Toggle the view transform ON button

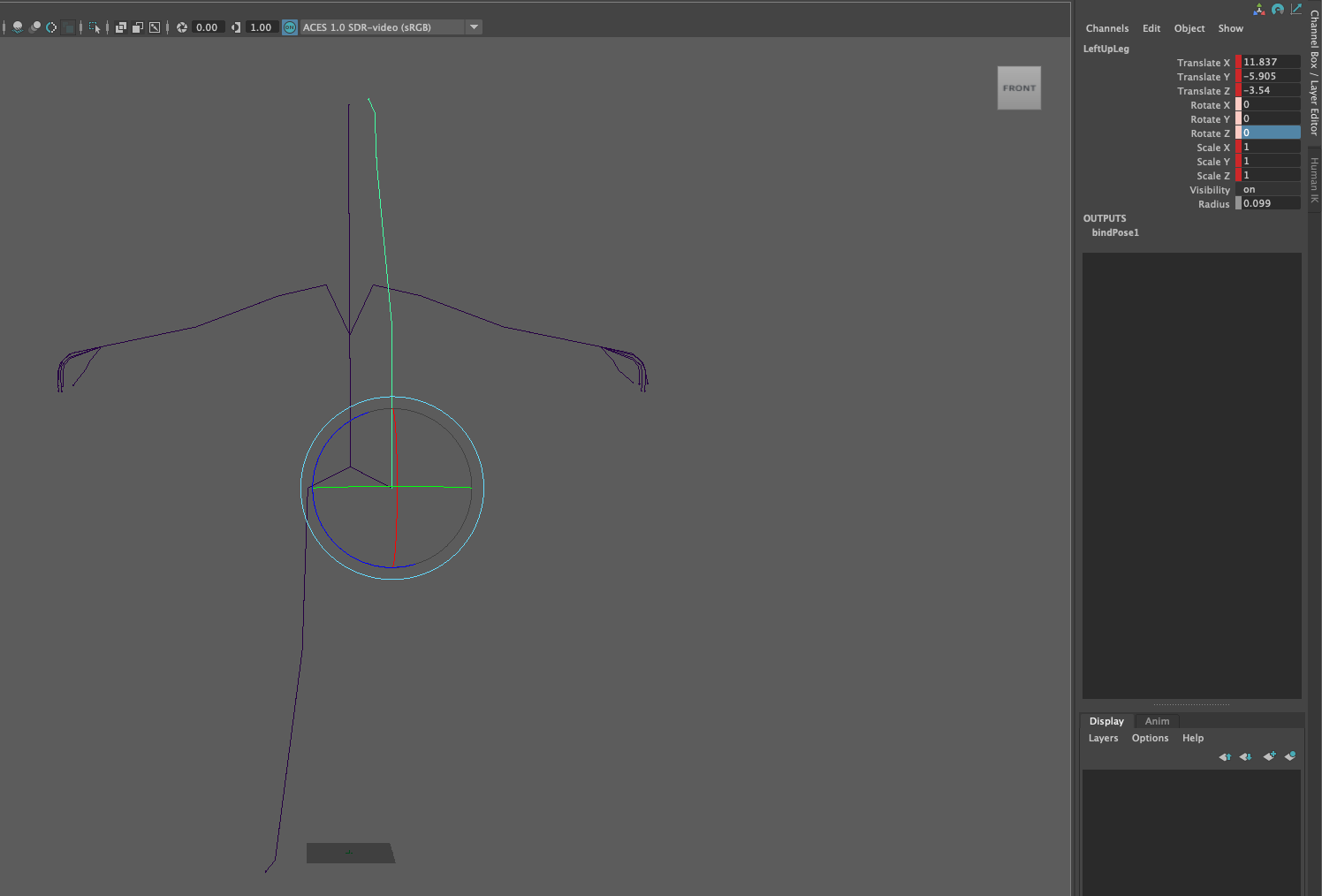pyautogui.click(x=290, y=27)
